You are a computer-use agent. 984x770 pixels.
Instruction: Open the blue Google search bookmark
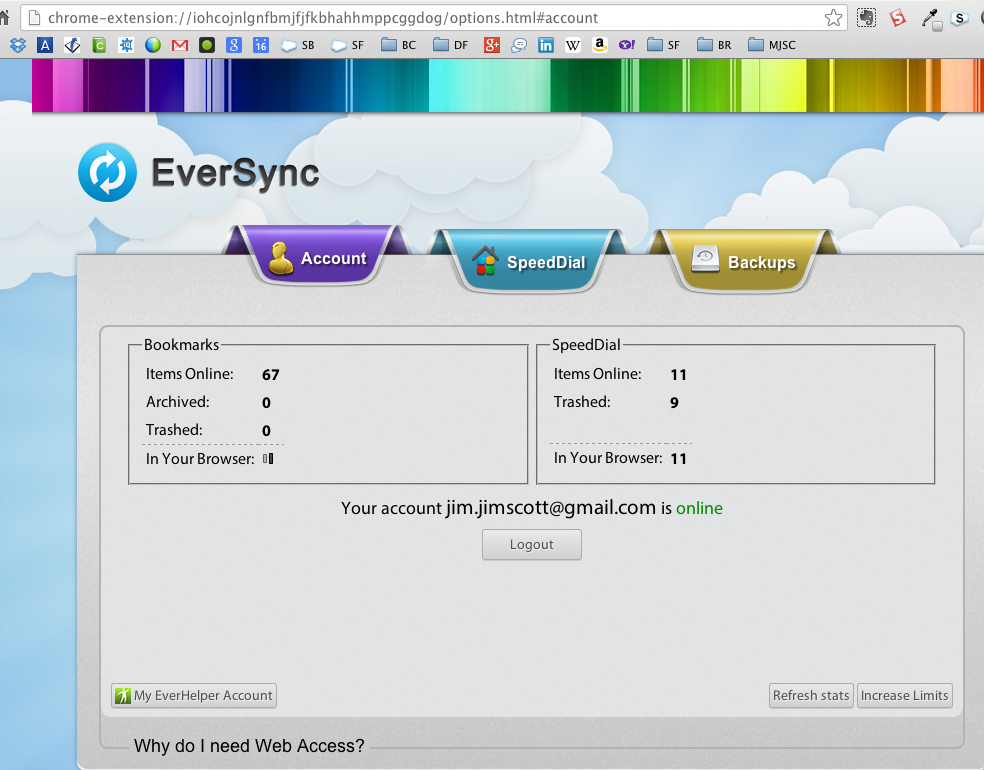click(234, 45)
